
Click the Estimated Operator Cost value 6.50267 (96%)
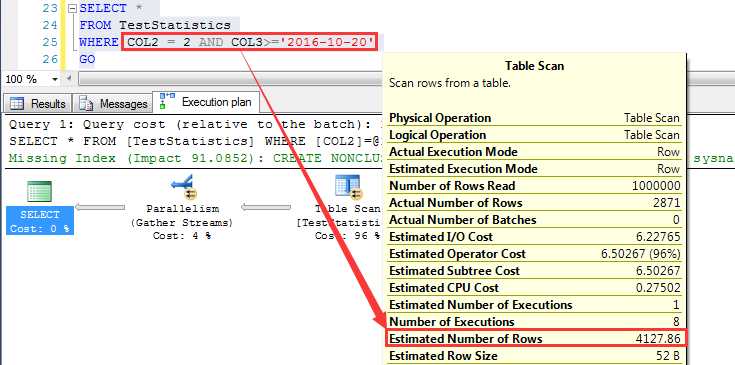tap(640, 254)
